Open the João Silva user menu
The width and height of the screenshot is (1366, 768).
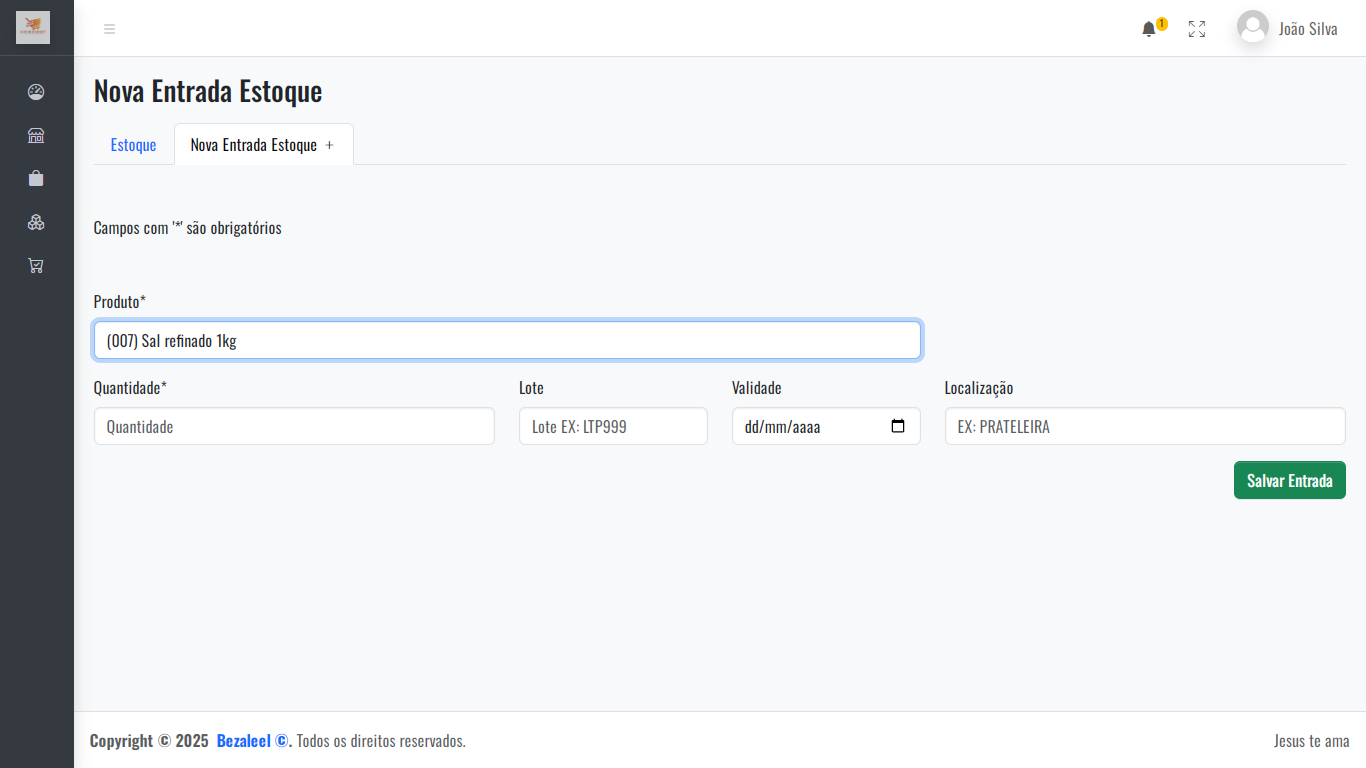click(1307, 29)
